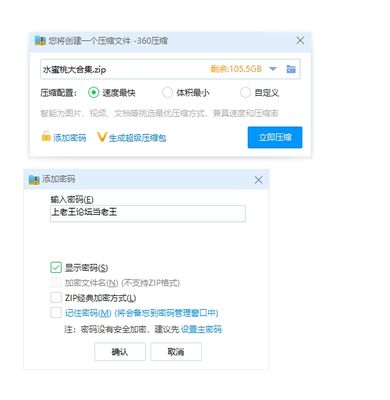Click the 记住密码(M) label text

88,313
